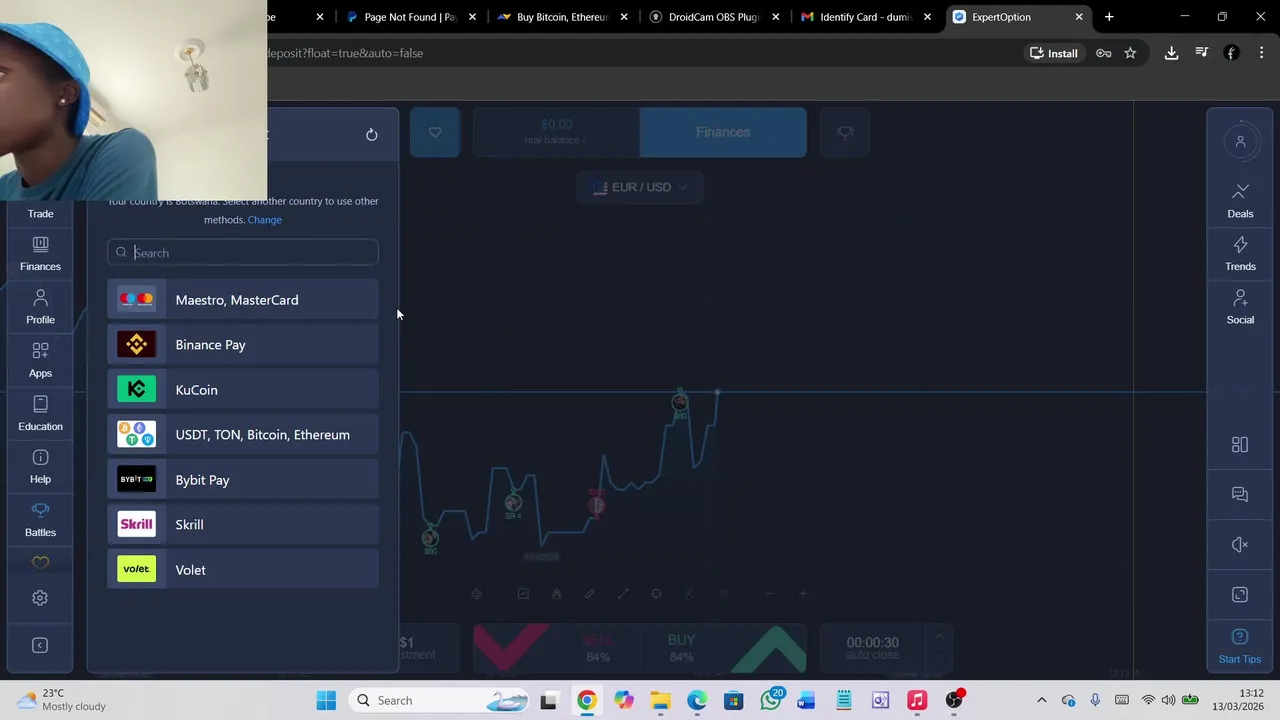The image size is (1280, 720).
Task: Focus the payment method search field
Action: [x=243, y=253]
